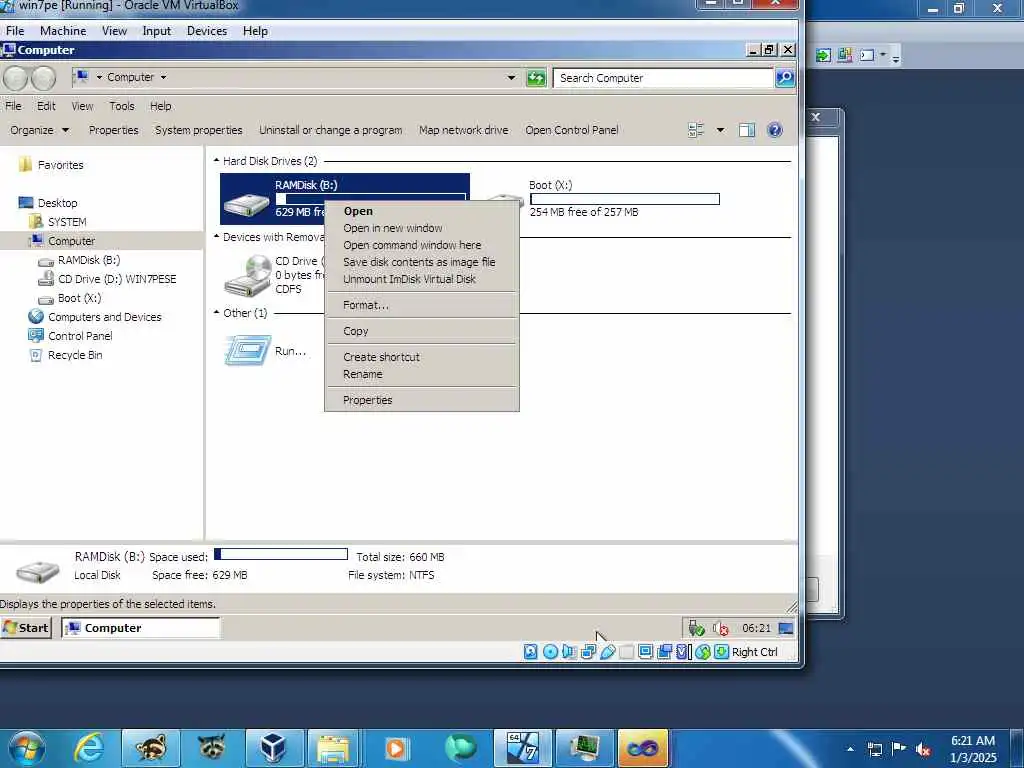Screen dimensions: 1024x768
Task: Click the green refresh button beside address bar
Action: 536,78
